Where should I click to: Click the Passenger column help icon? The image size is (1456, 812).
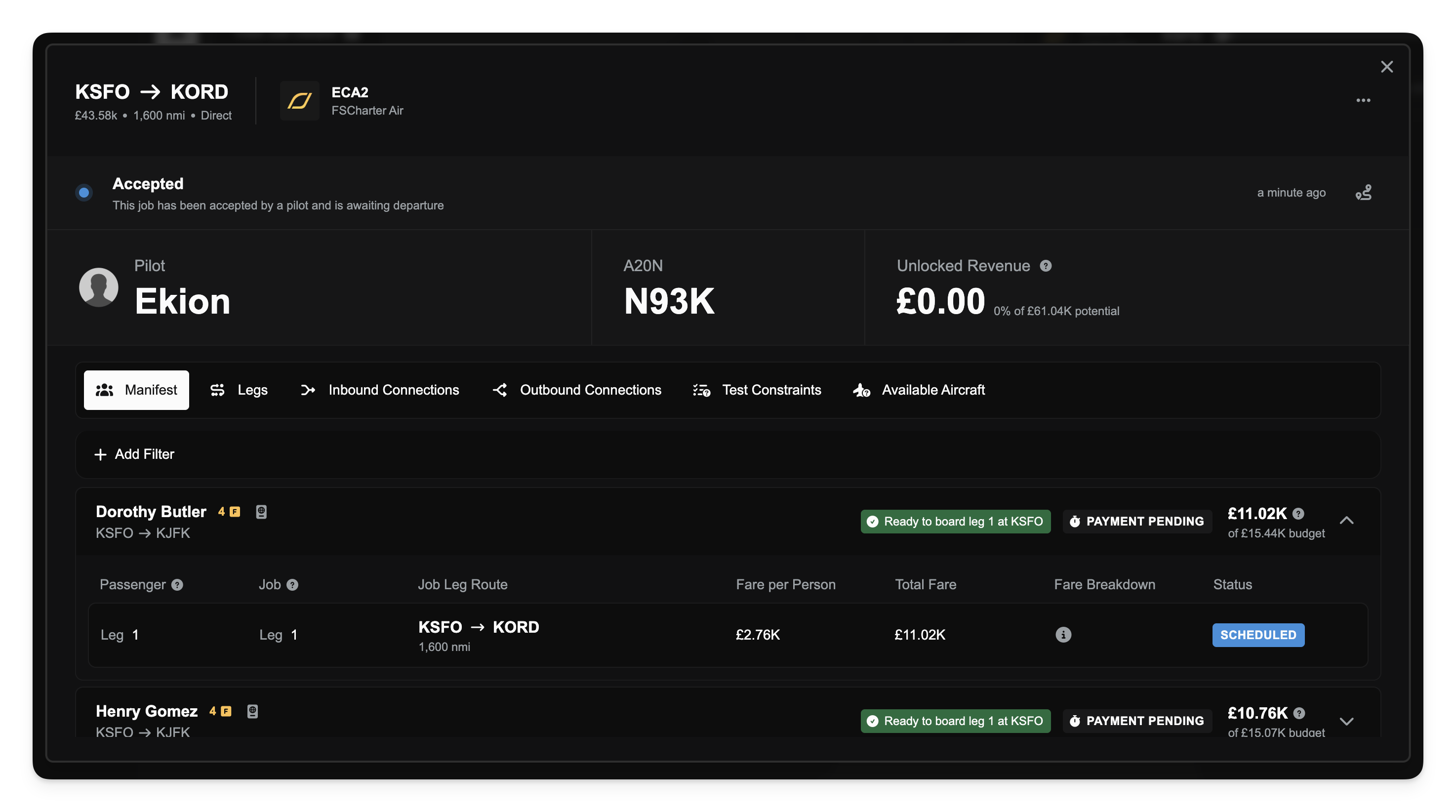pos(177,585)
